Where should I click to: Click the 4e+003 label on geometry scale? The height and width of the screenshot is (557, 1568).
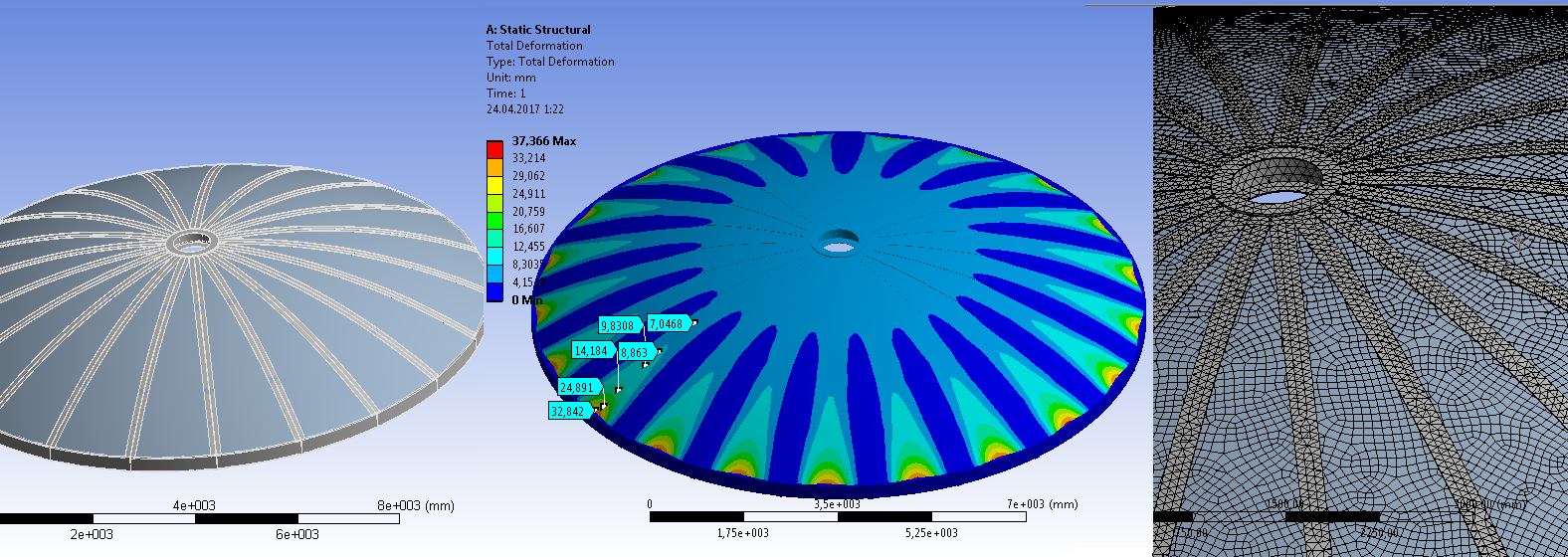click(x=194, y=505)
